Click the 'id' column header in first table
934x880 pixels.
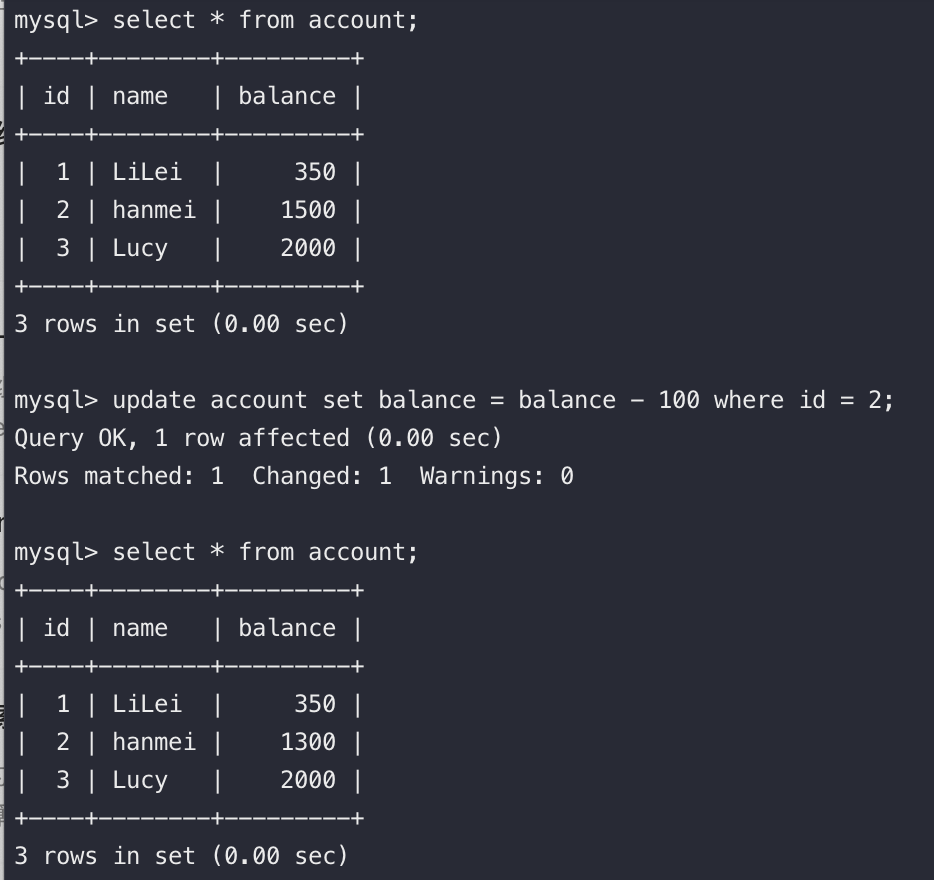tap(57, 97)
